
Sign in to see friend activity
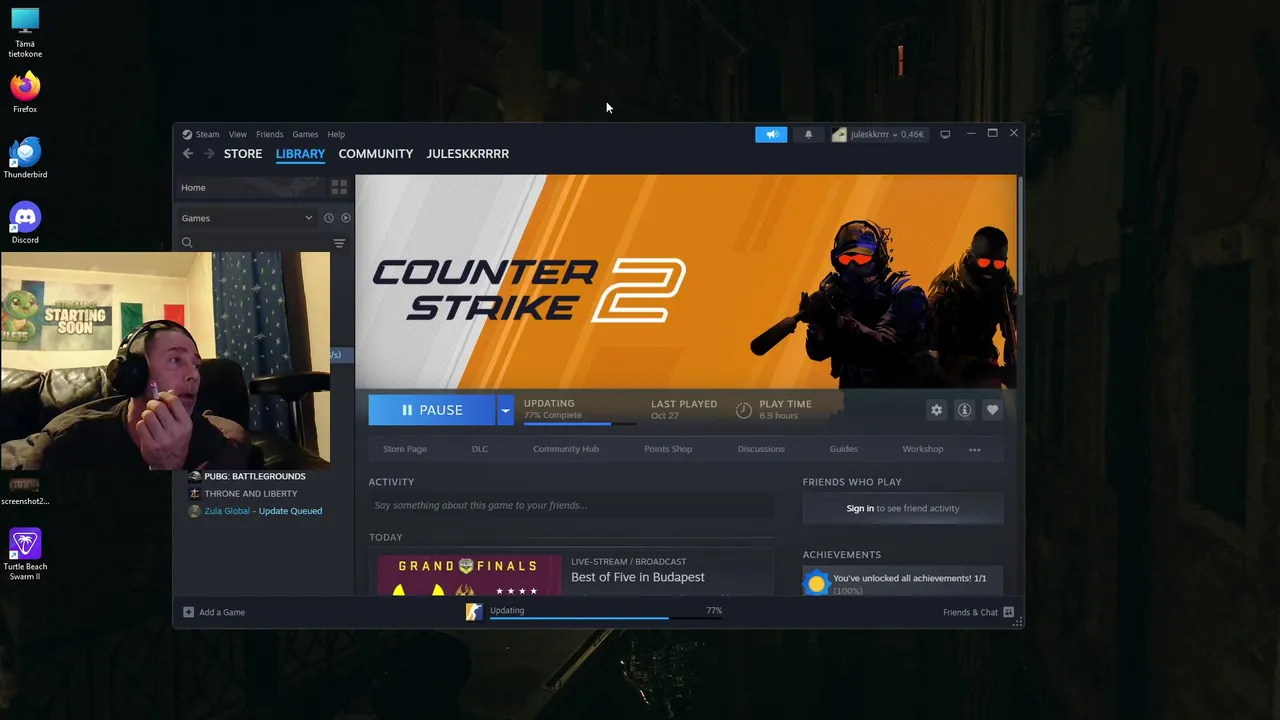903,508
